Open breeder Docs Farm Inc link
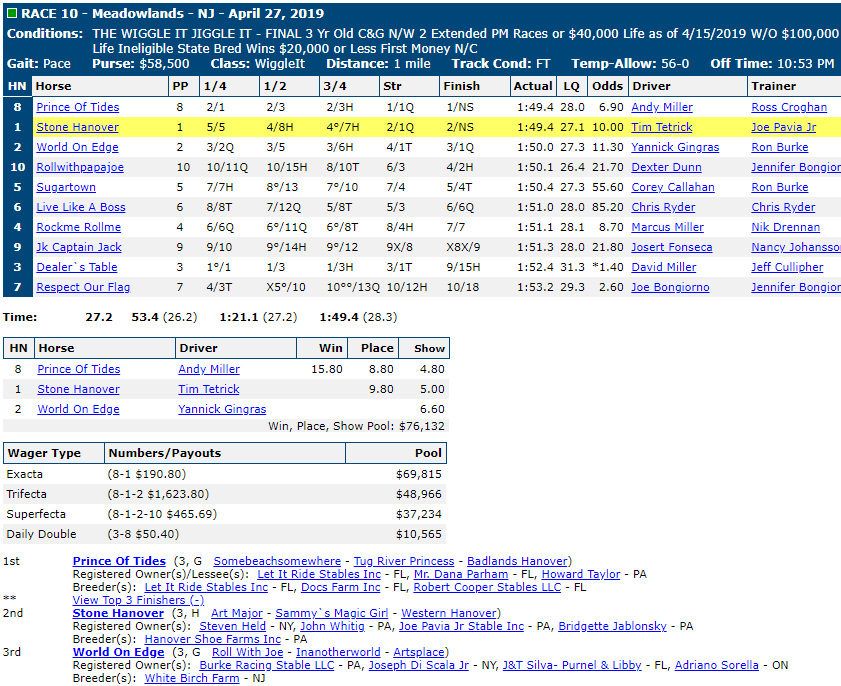The height and width of the screenshot is (686, 841). coord(341,587)
